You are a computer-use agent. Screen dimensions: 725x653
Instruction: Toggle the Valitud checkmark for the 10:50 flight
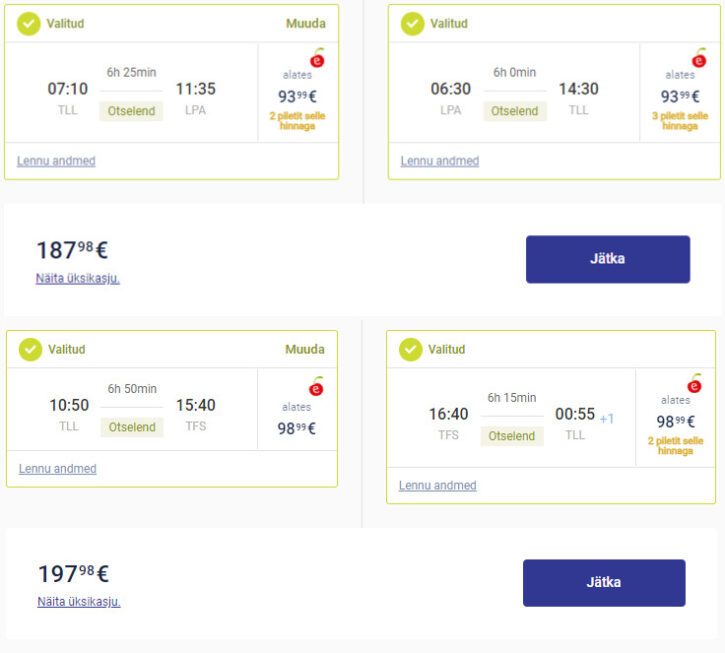point(31,349)
